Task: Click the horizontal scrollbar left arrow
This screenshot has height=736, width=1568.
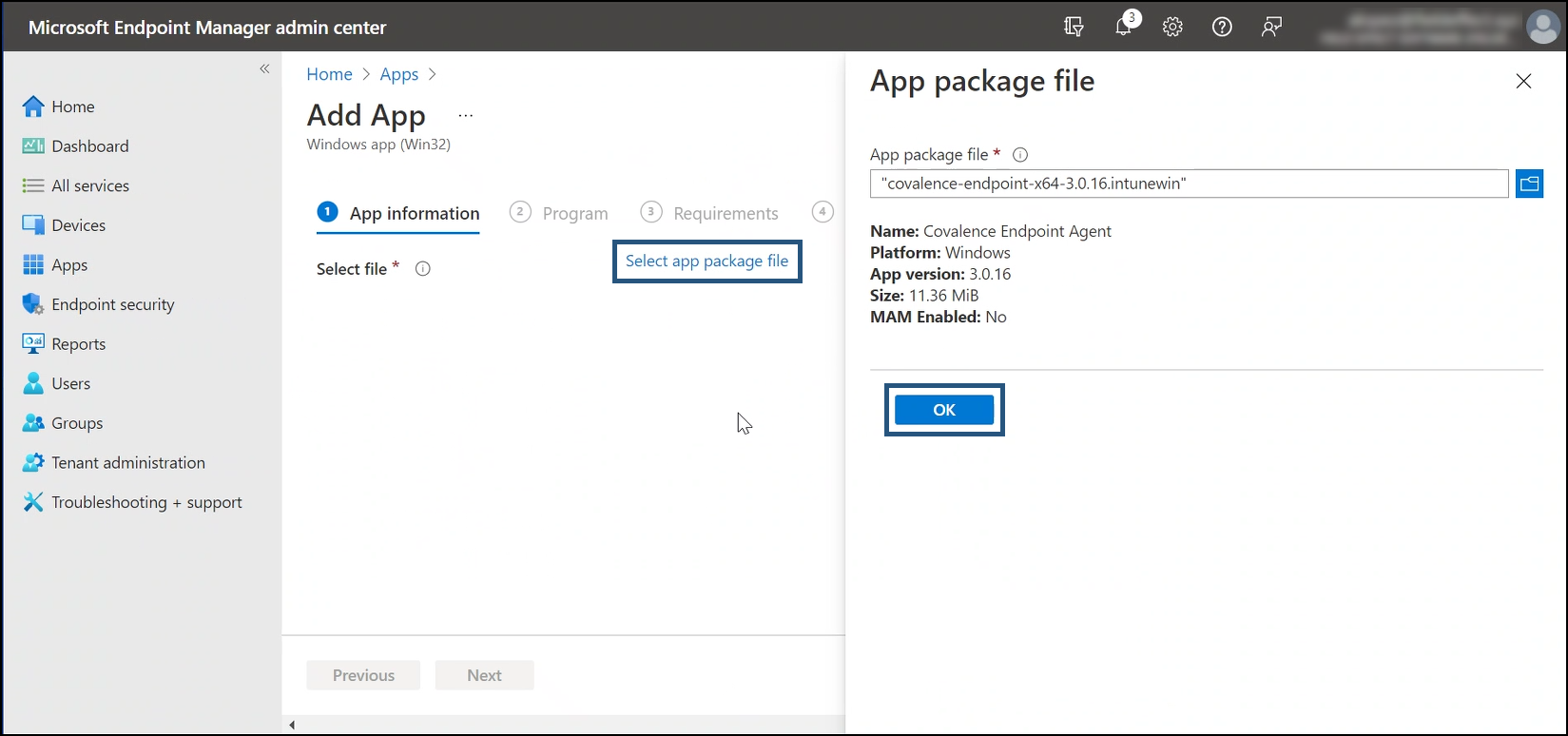Action: point(292,725)
